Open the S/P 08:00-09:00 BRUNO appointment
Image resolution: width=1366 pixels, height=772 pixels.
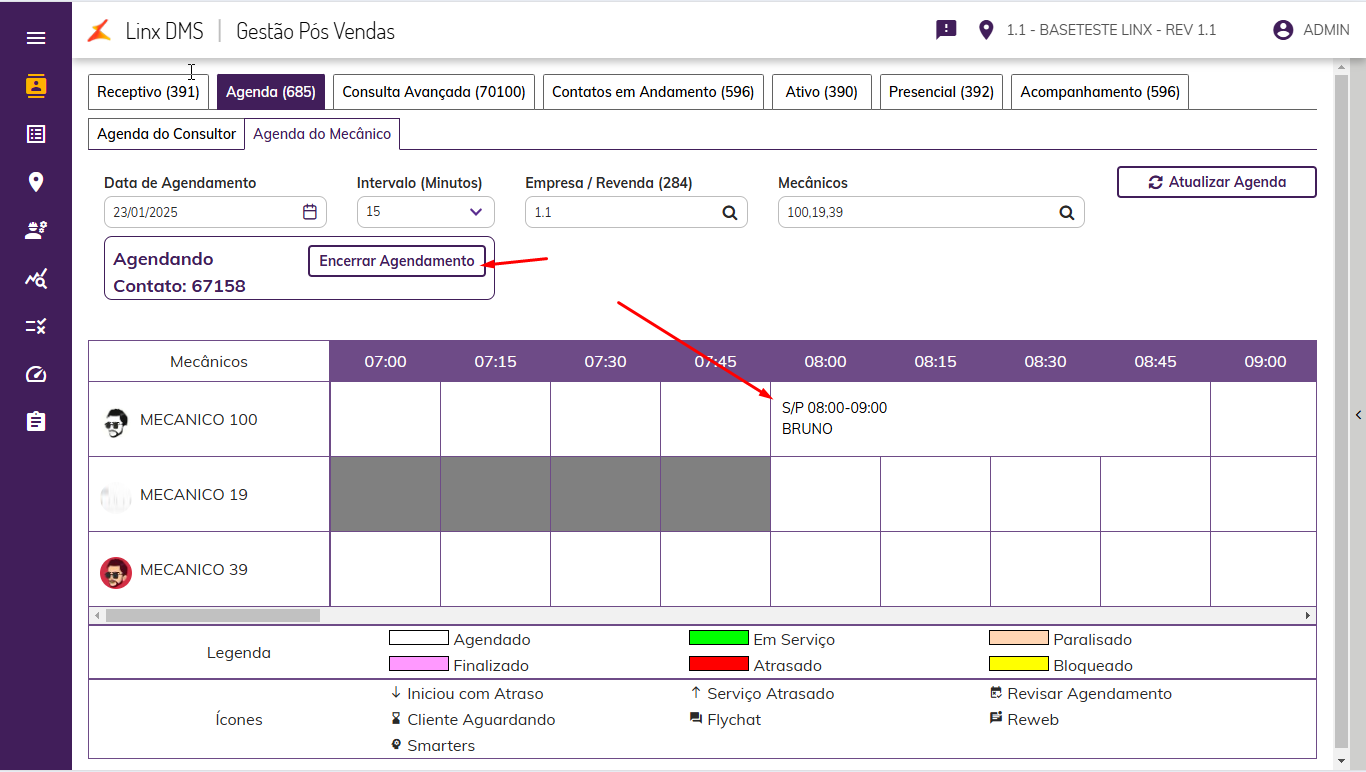(990, 419)
